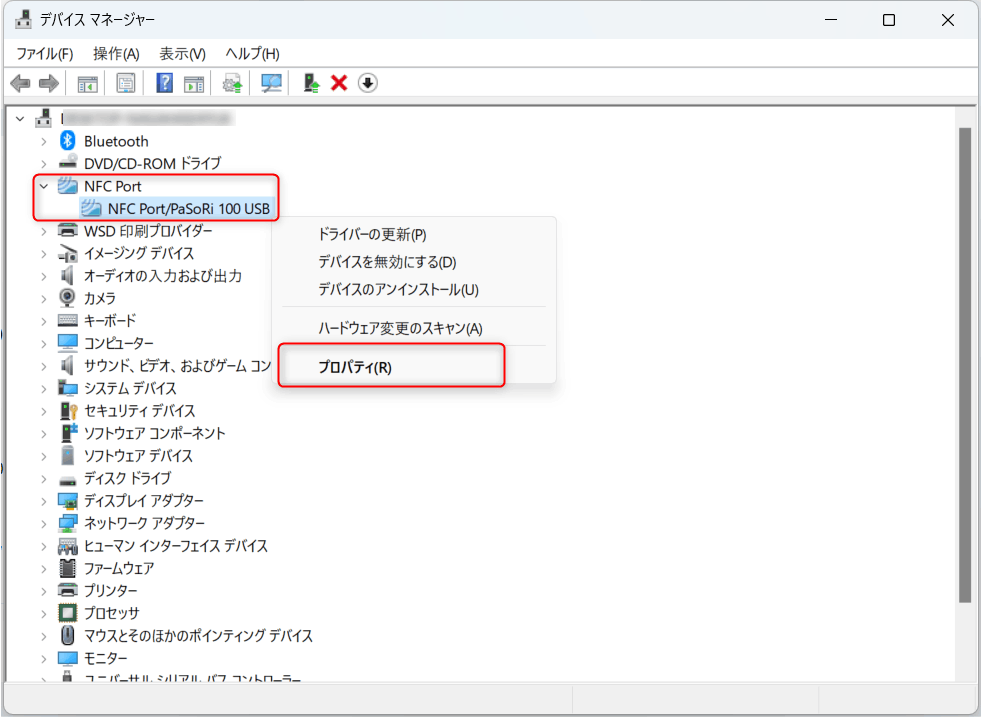Toggle the action pane toolbar icon
Image resolution: width=983 pixels, height=718 pixels.
coord(194,83)
